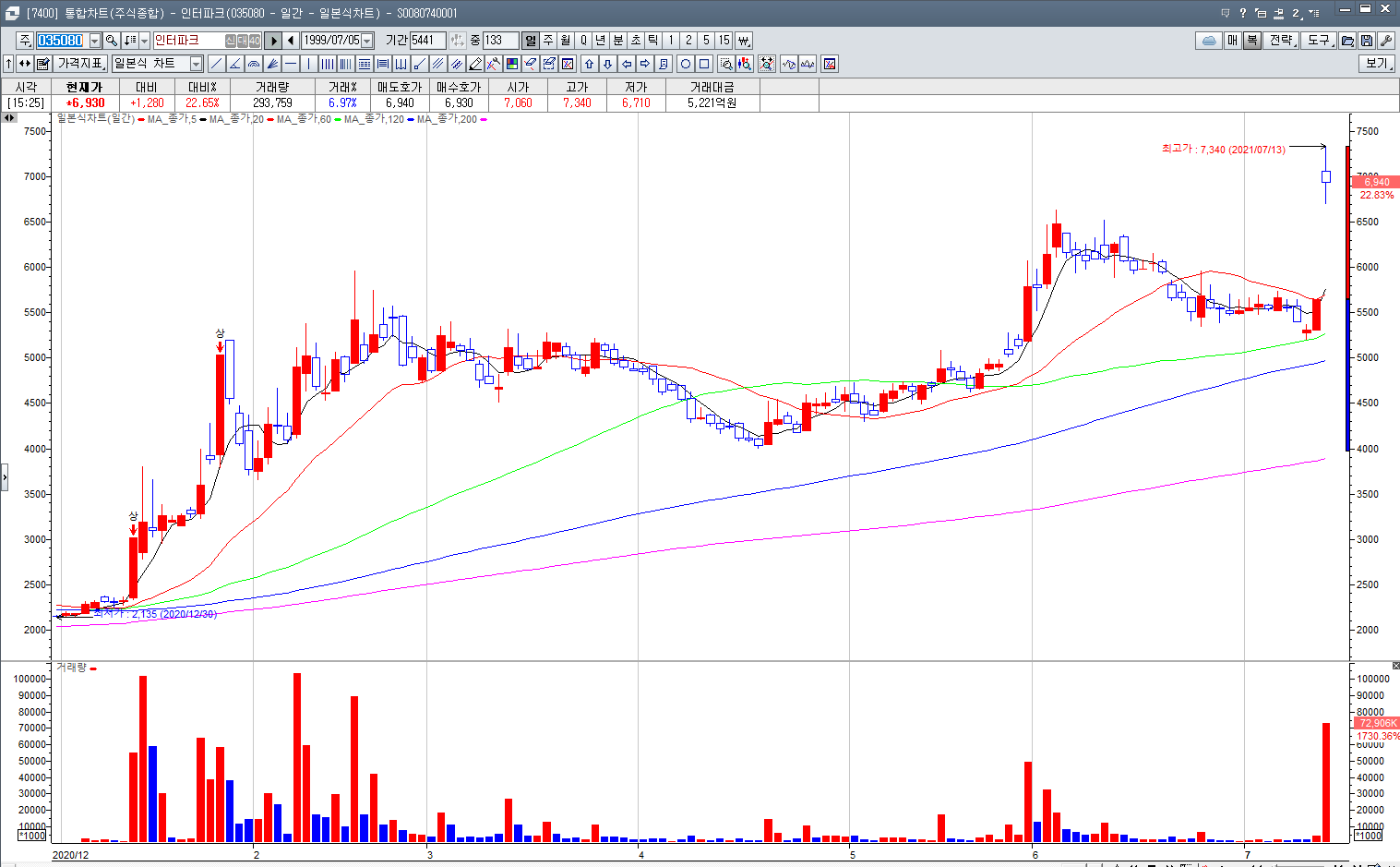The image size is (1400, 867).
Task: Switch chart period to minute (분)
Action: click(x=618, y=41)
